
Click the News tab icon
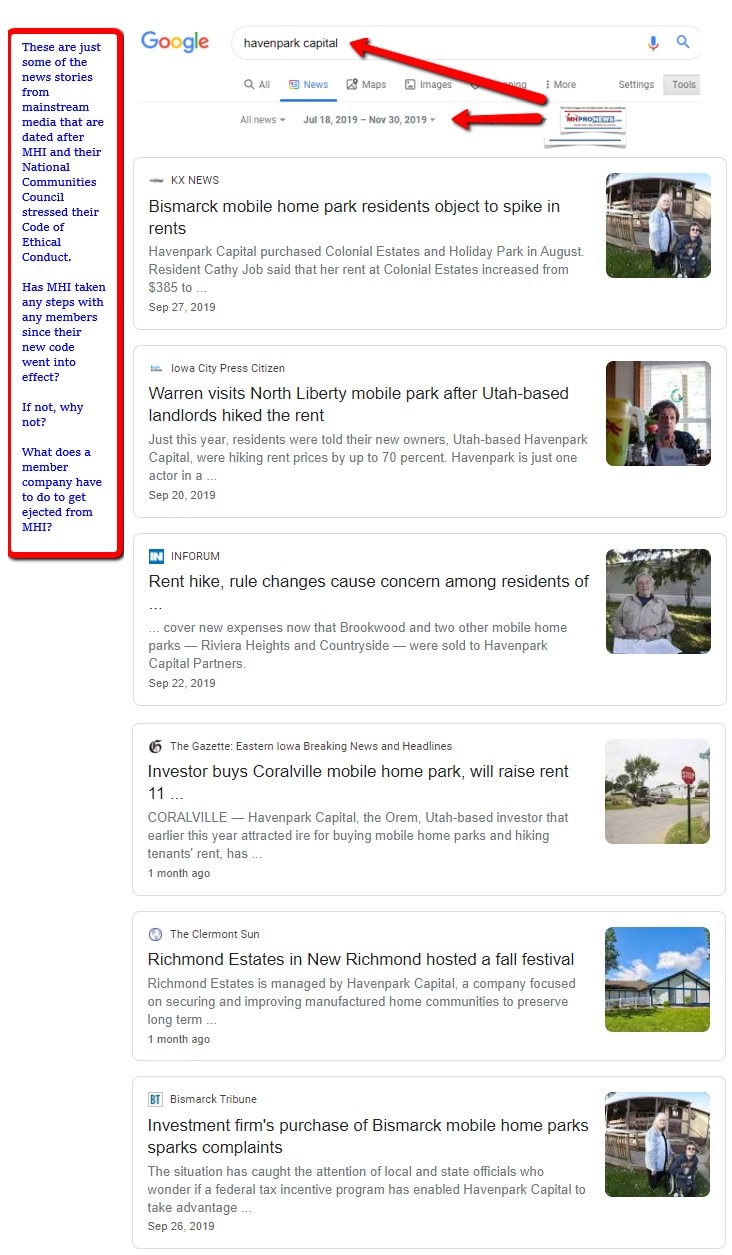(x=294, y=85)
